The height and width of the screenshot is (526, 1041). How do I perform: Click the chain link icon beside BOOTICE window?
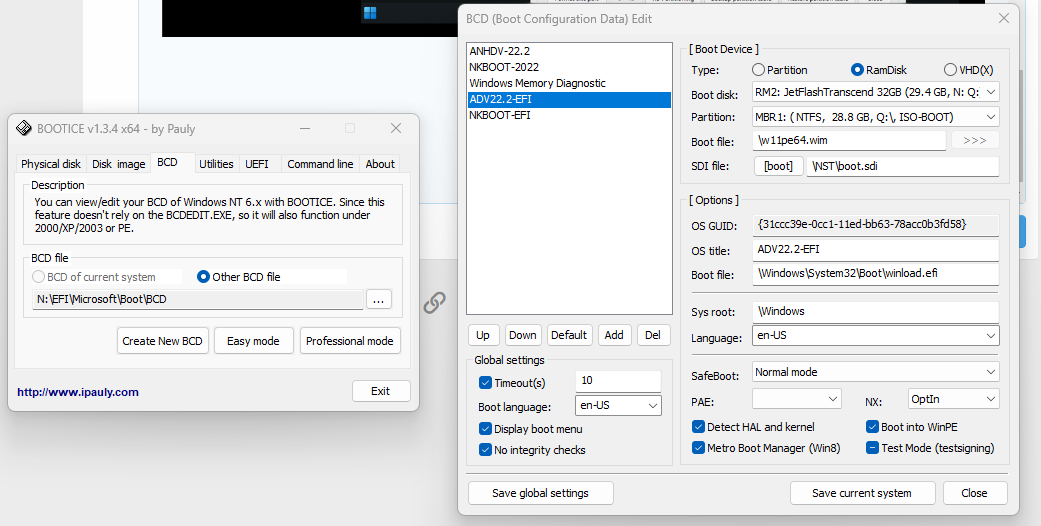(434, 303)
